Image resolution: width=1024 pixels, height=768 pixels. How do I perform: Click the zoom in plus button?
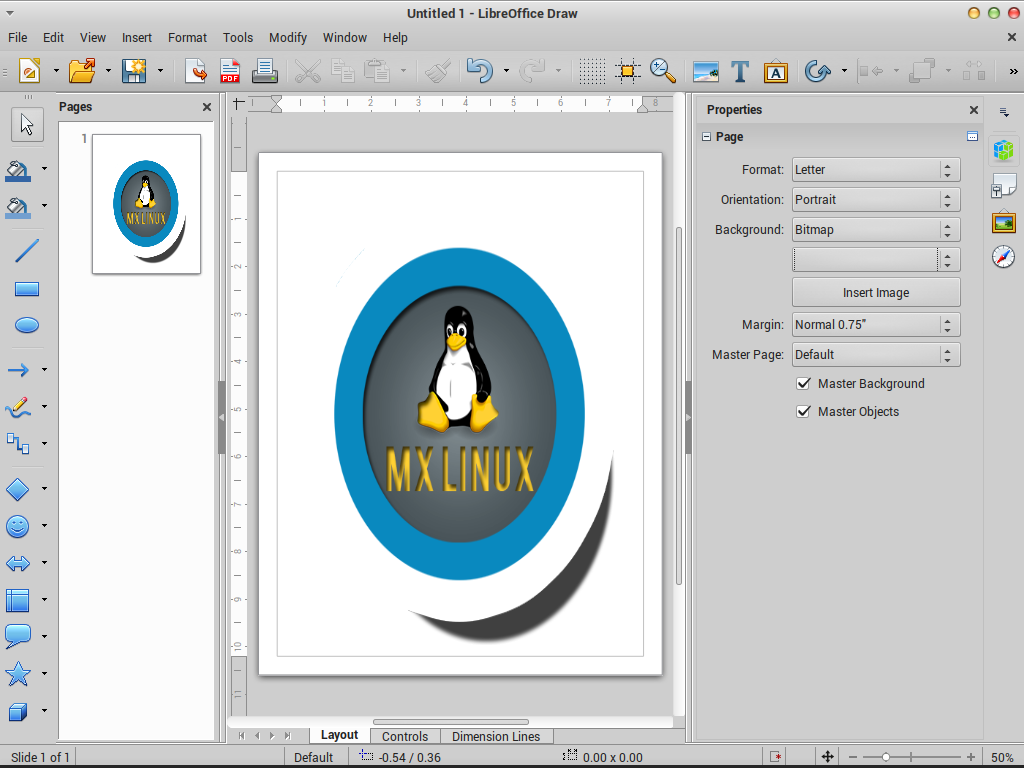tap(971, 757)
